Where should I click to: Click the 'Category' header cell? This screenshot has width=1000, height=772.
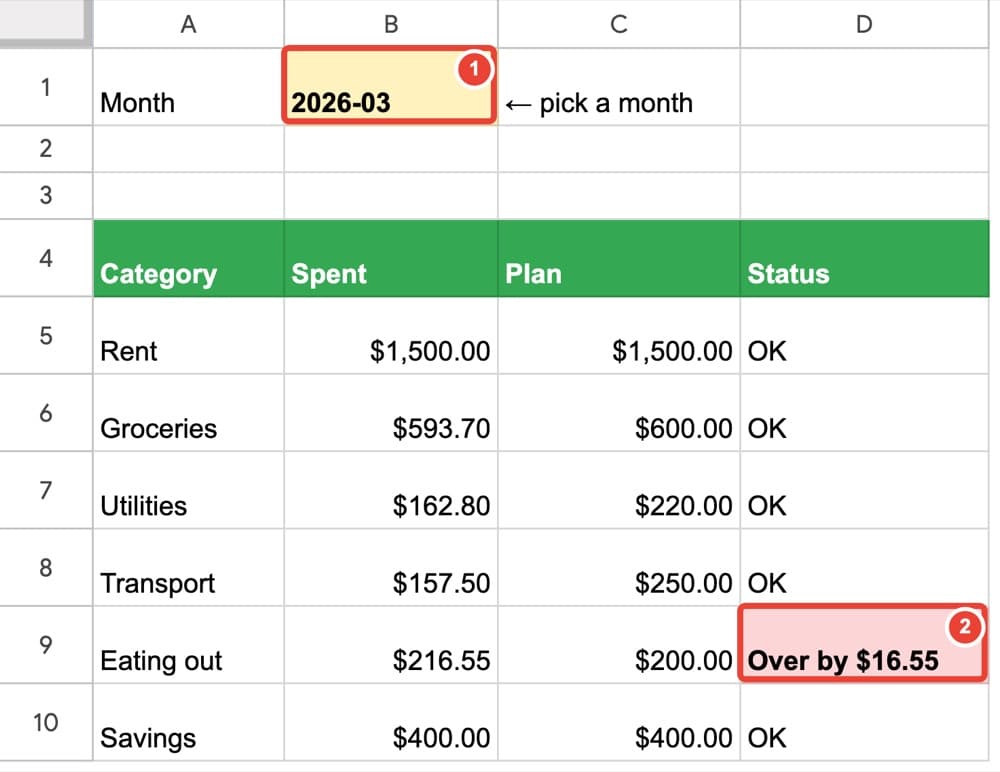pos(189,258)
